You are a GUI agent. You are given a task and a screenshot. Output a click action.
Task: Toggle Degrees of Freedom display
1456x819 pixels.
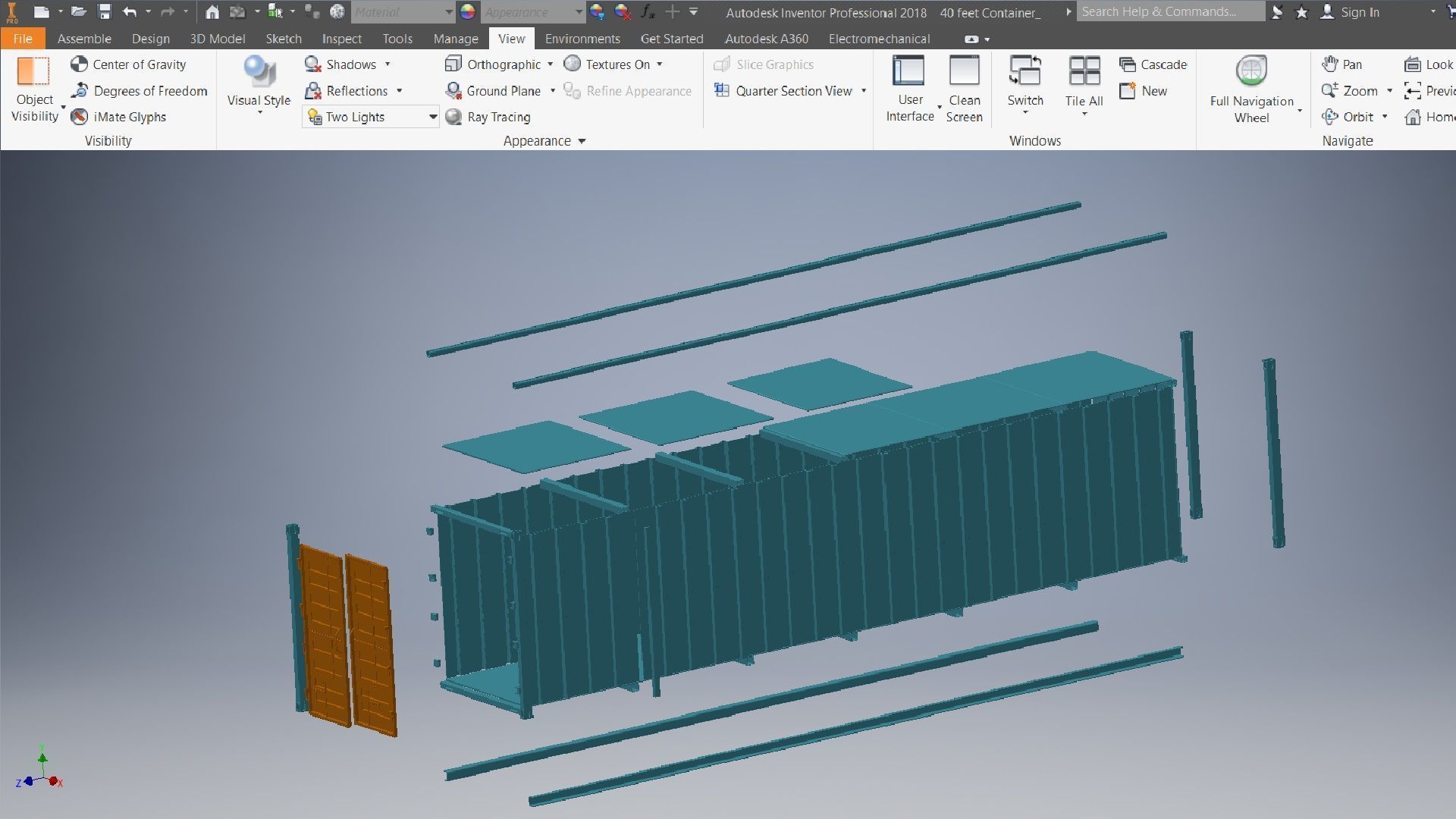pos(139,91)
